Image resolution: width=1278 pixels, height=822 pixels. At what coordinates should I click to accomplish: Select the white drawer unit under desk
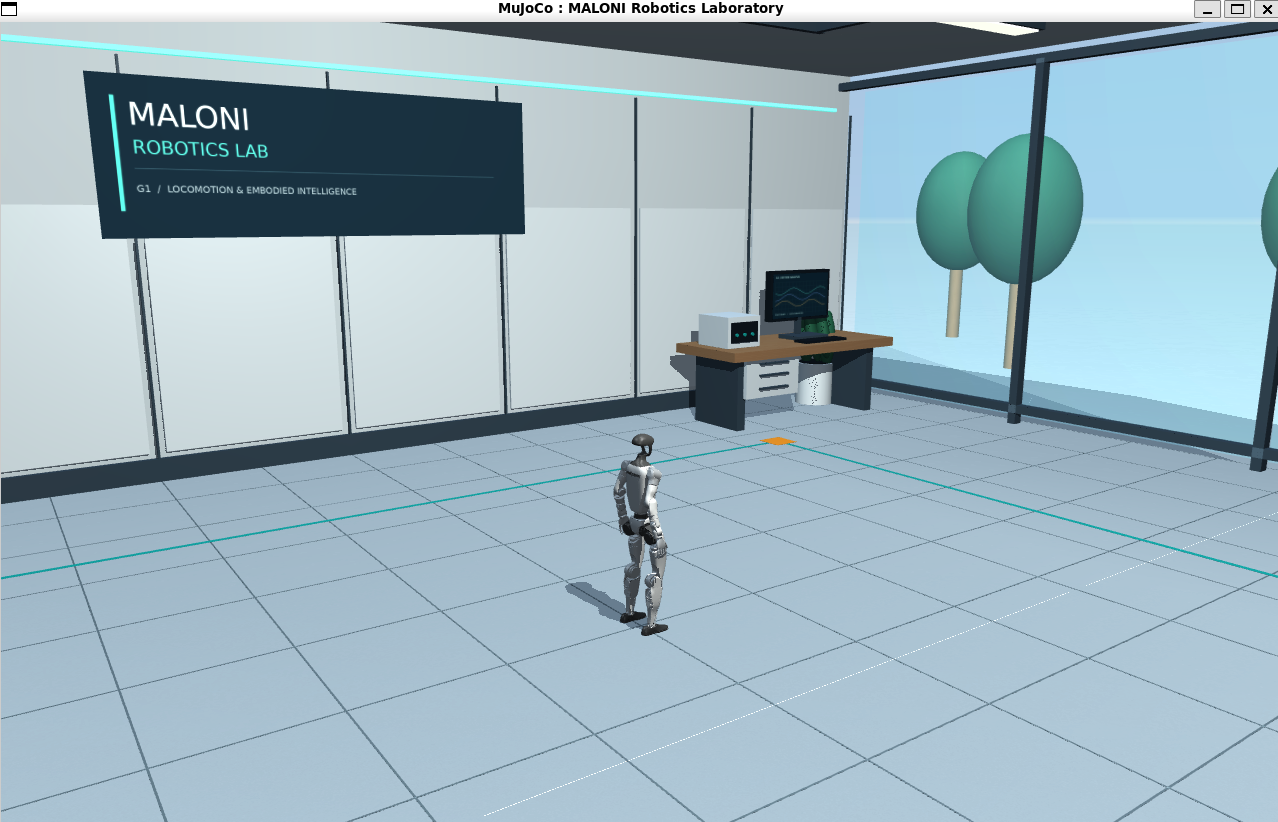click(771, 378)
